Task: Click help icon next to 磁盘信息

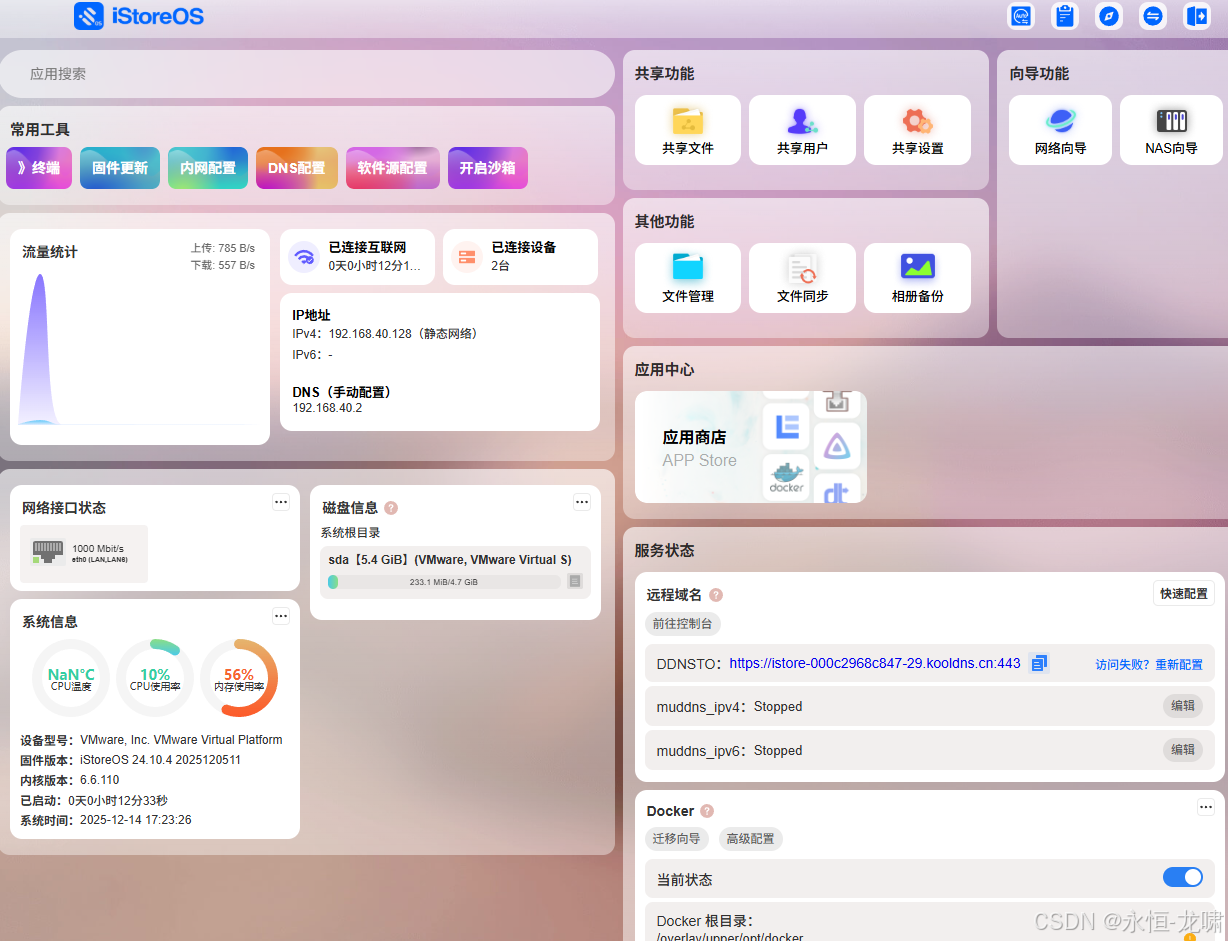Action: point(391,508)
